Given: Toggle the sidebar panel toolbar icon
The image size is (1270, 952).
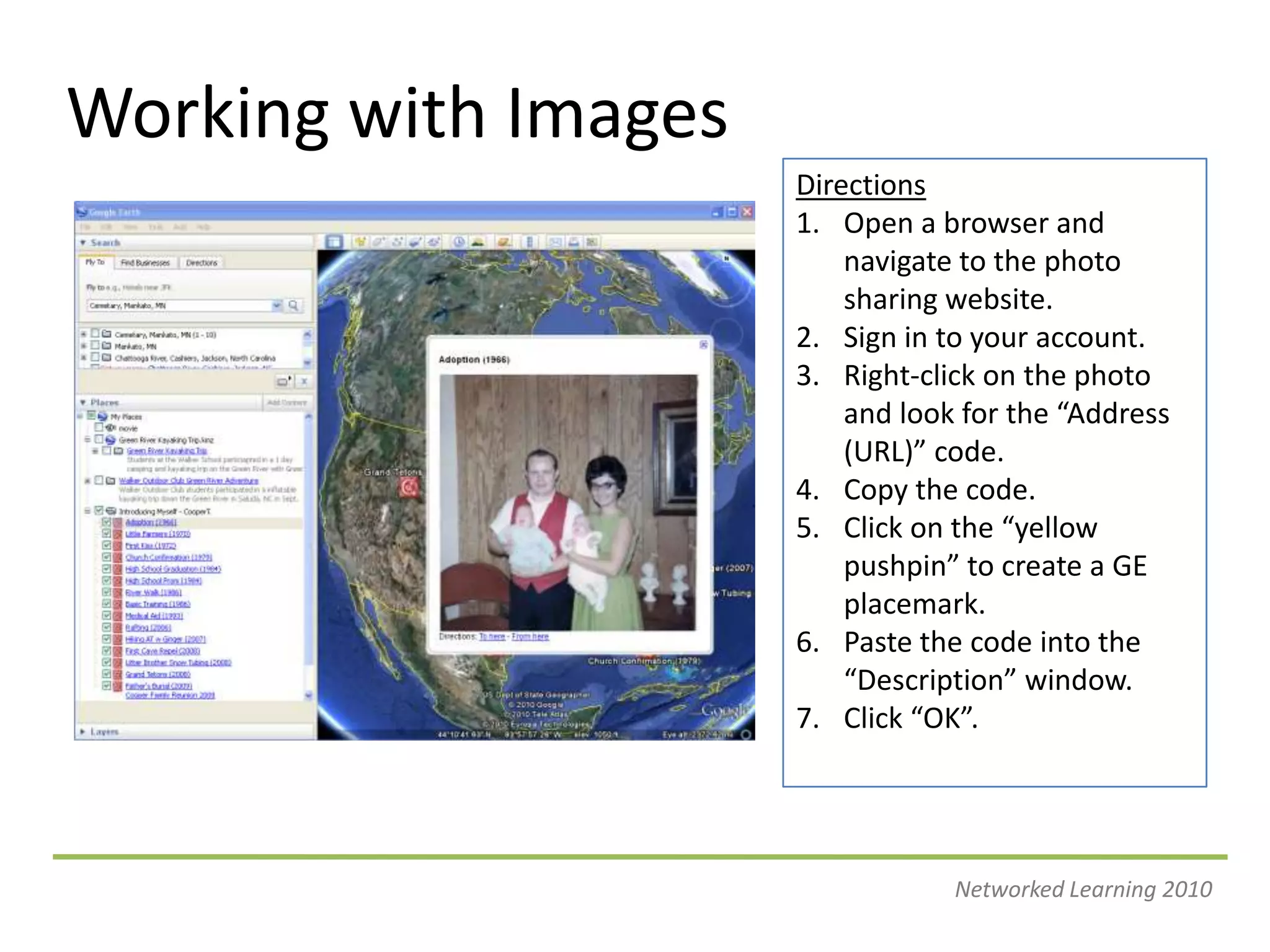Looking at the screenshot, I should point(334,242).
